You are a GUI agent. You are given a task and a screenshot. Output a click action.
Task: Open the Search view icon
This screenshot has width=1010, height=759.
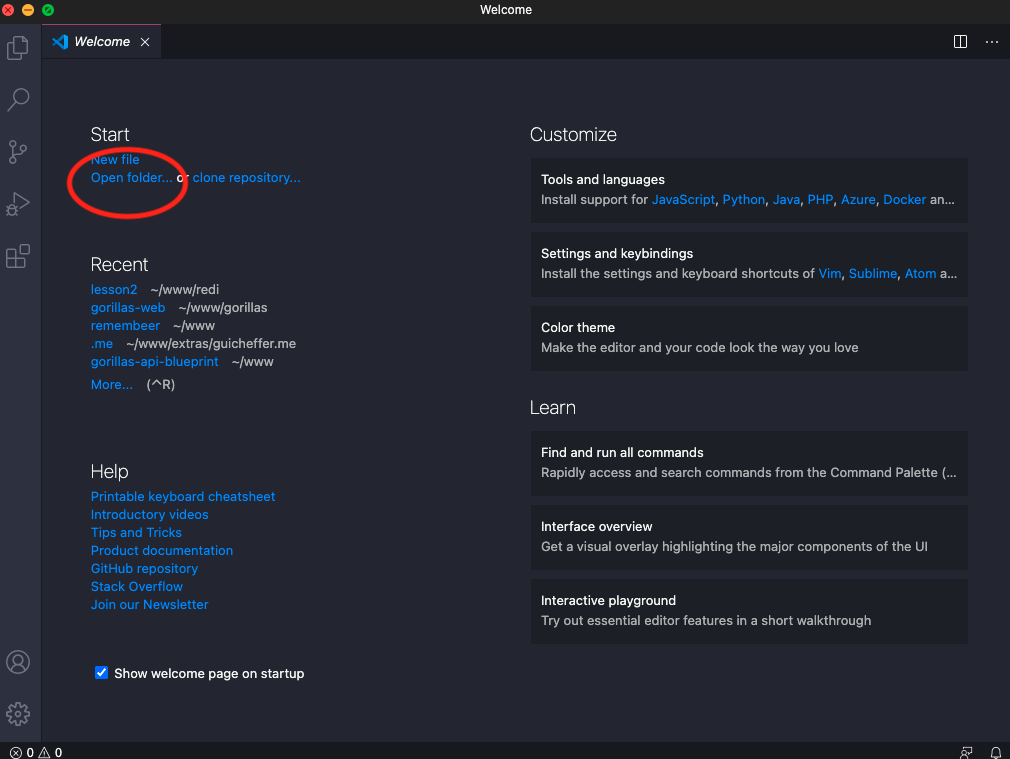click(x=18, y=100)
